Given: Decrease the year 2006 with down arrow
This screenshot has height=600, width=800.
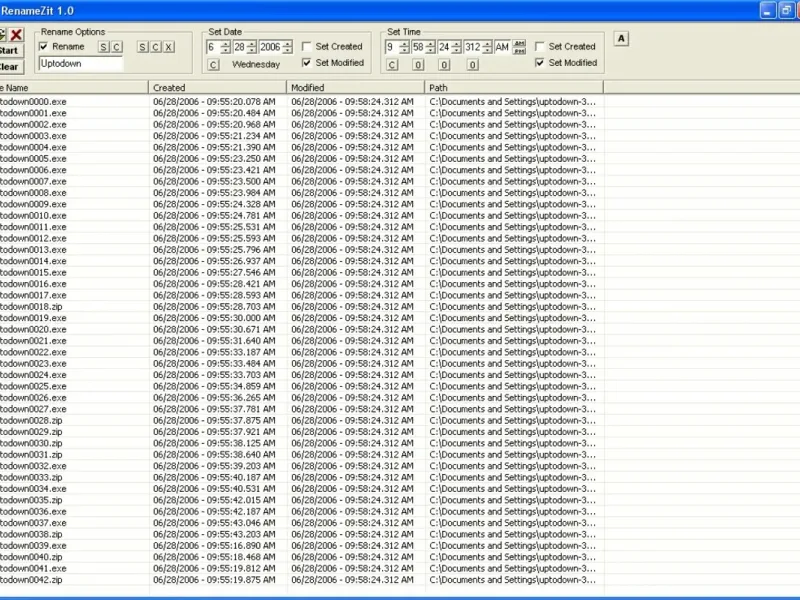Looking at the screenshot, I should click(287, 51).
